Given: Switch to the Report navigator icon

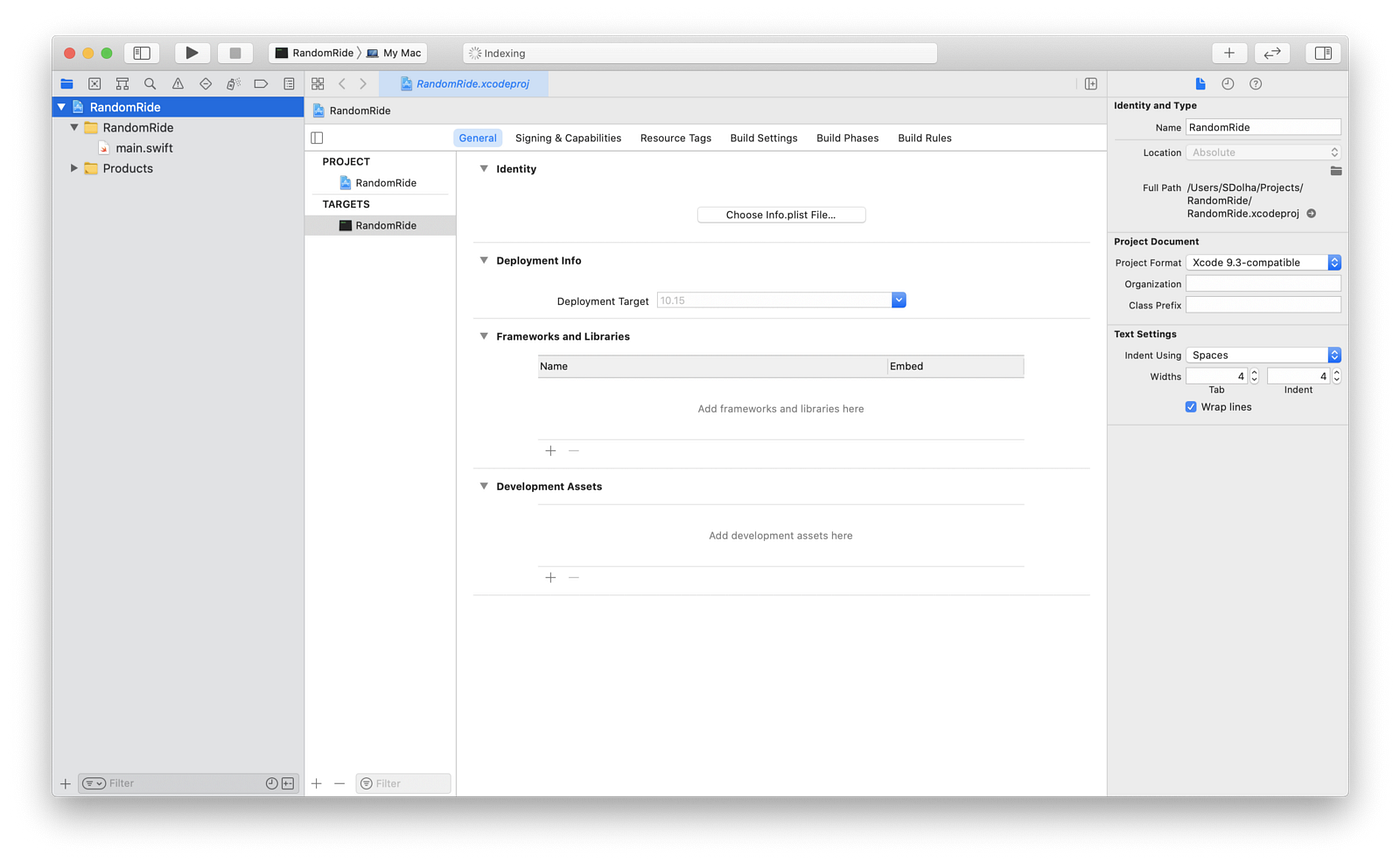Looking at the screenshot, I should [x=289, y=84].
